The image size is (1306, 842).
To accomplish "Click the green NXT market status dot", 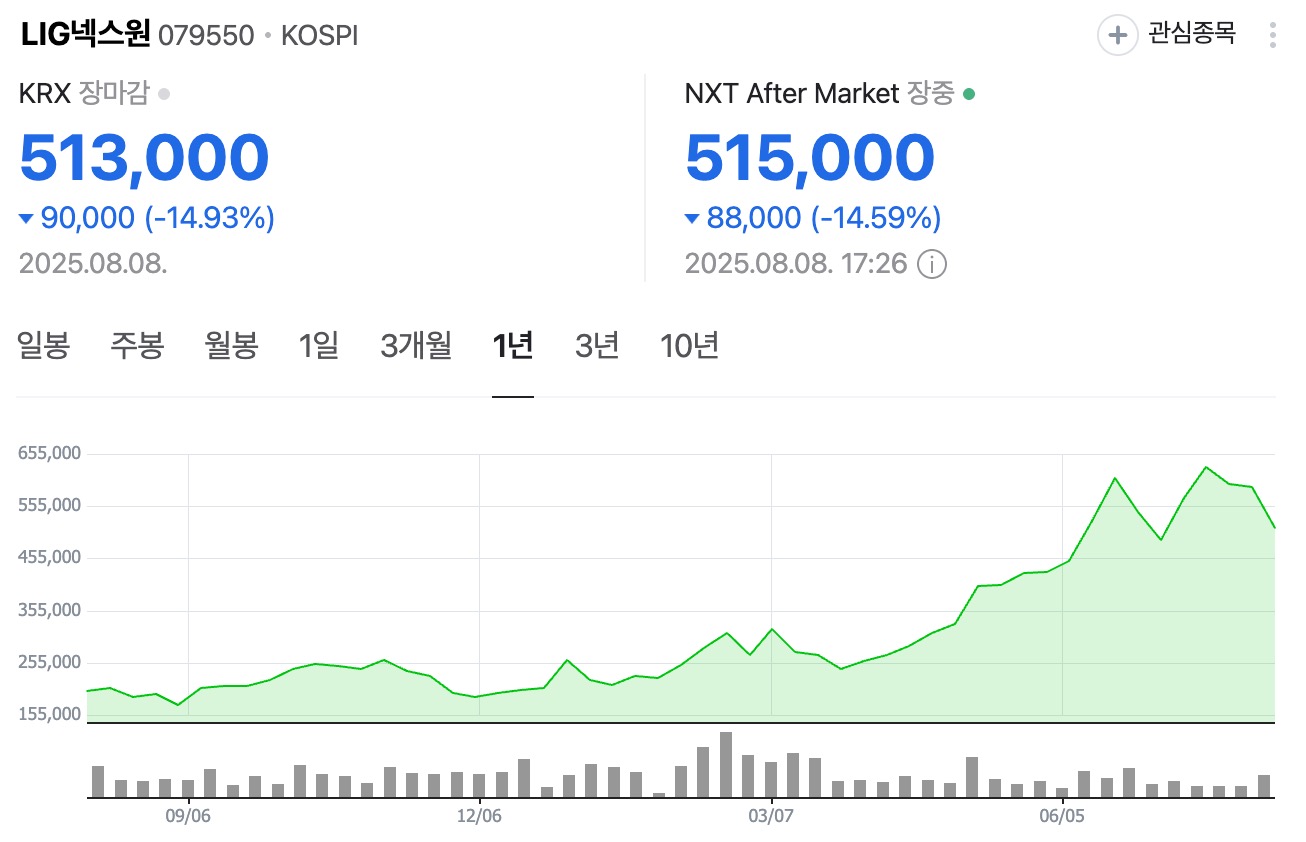I will 968,94.
